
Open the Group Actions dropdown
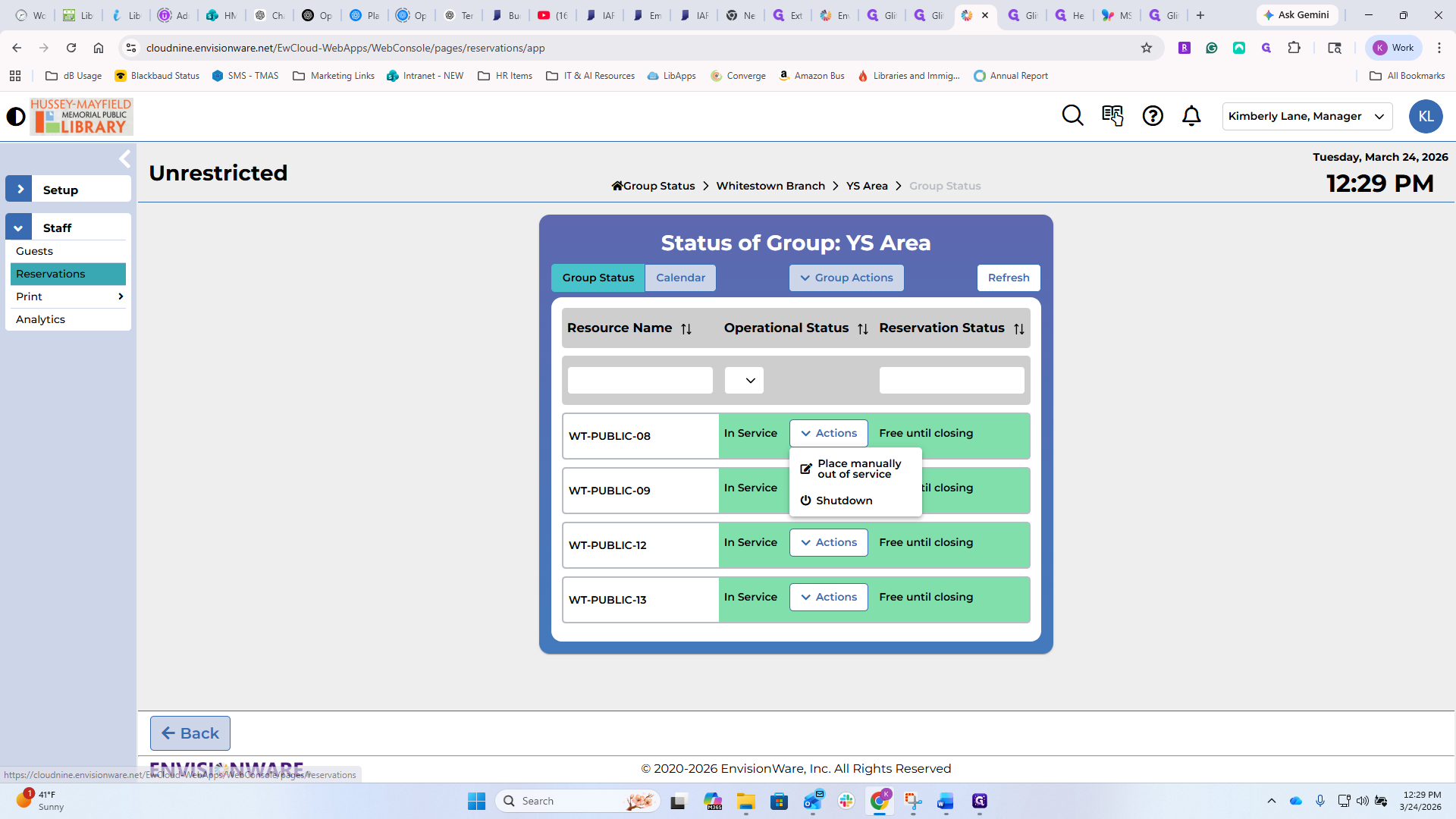pyautogui.click(x=846, y=278)
